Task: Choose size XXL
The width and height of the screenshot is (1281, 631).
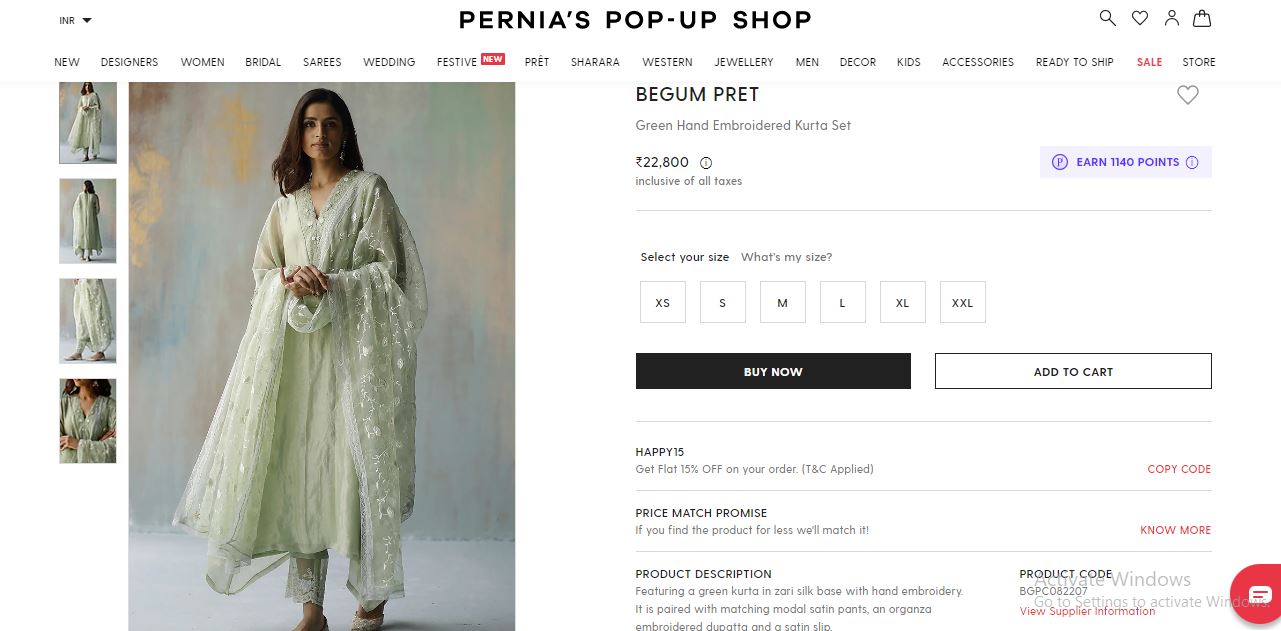Action: click(963, 302)
